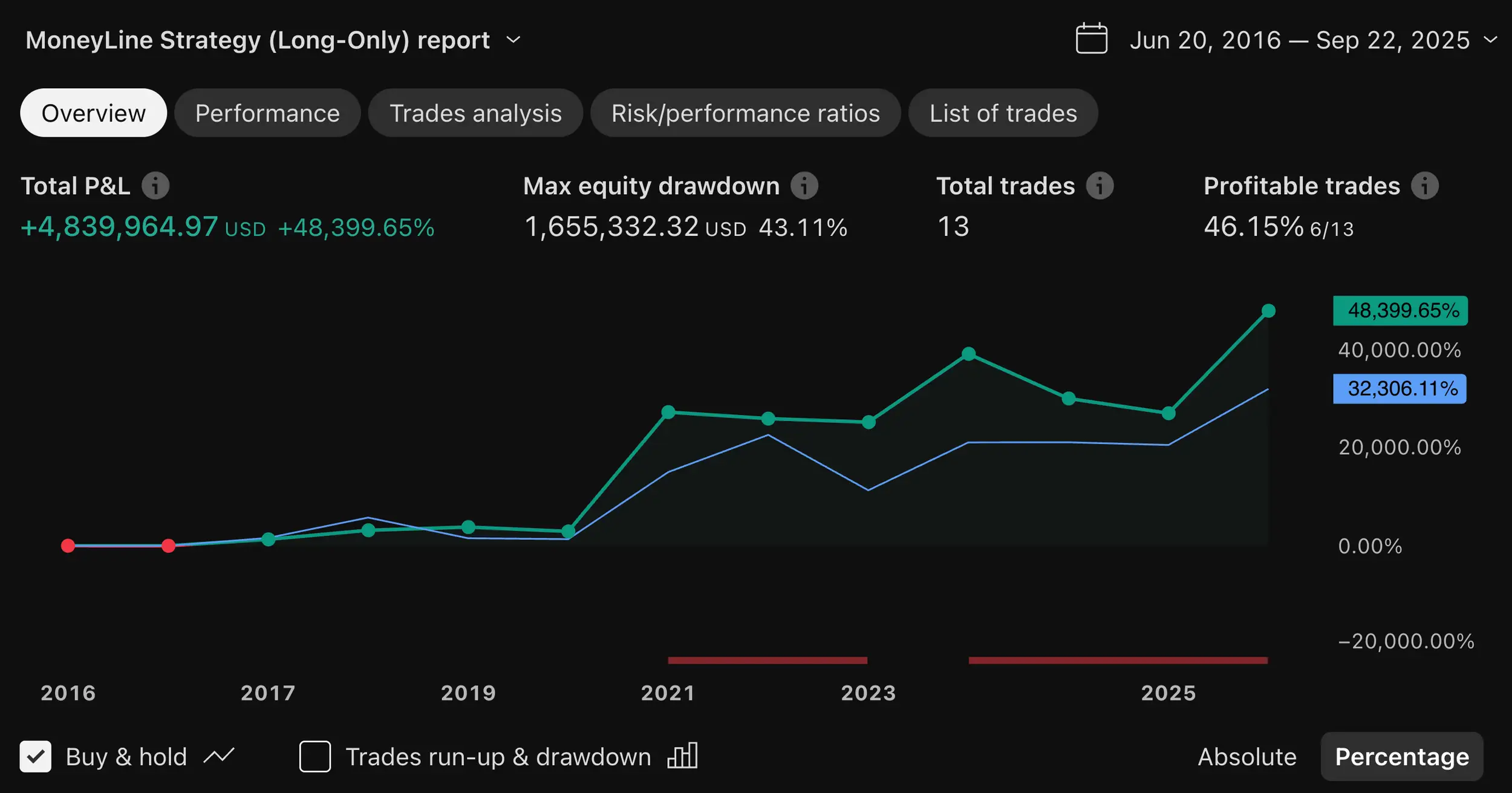This screenshot has width=1512, height=793.
Task: Click the Profitable trades info icon
Action: [x=1425, y=186]
